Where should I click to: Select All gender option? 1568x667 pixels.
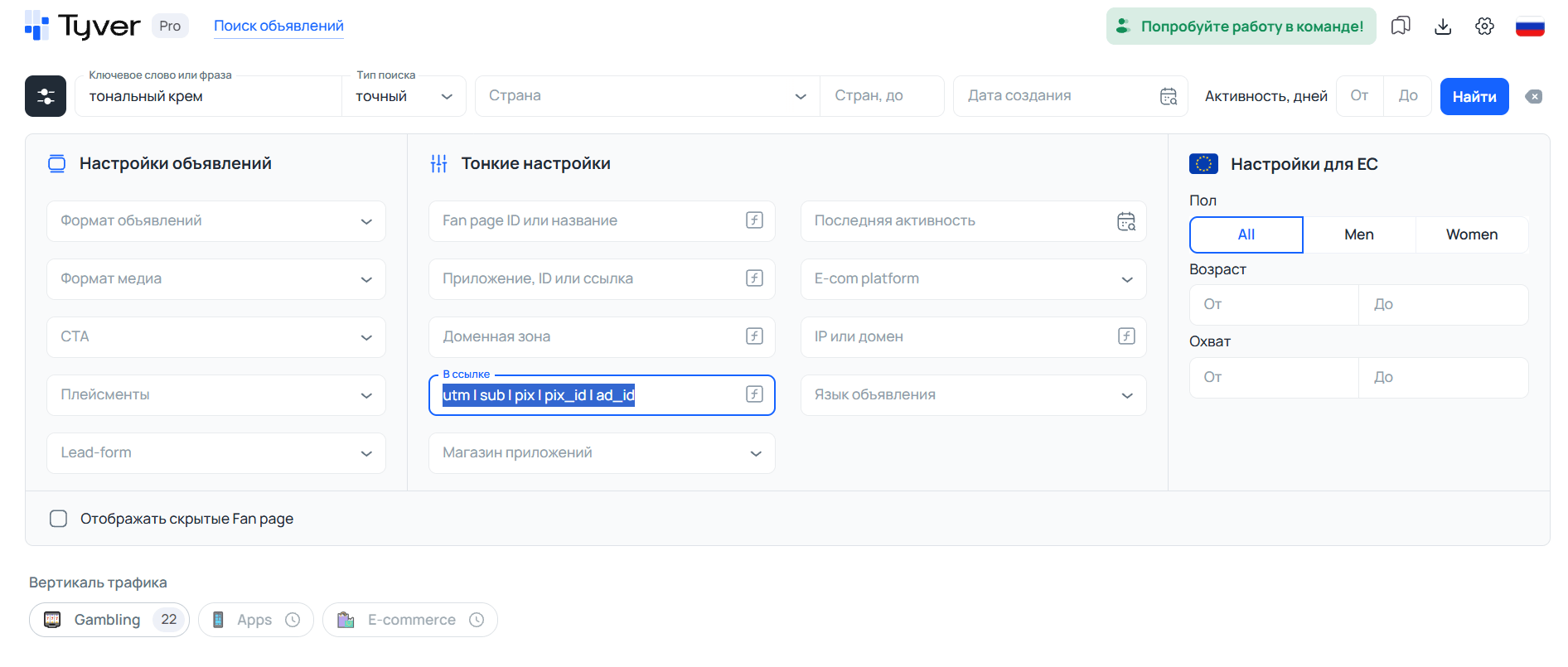(x=1246, y=234)
